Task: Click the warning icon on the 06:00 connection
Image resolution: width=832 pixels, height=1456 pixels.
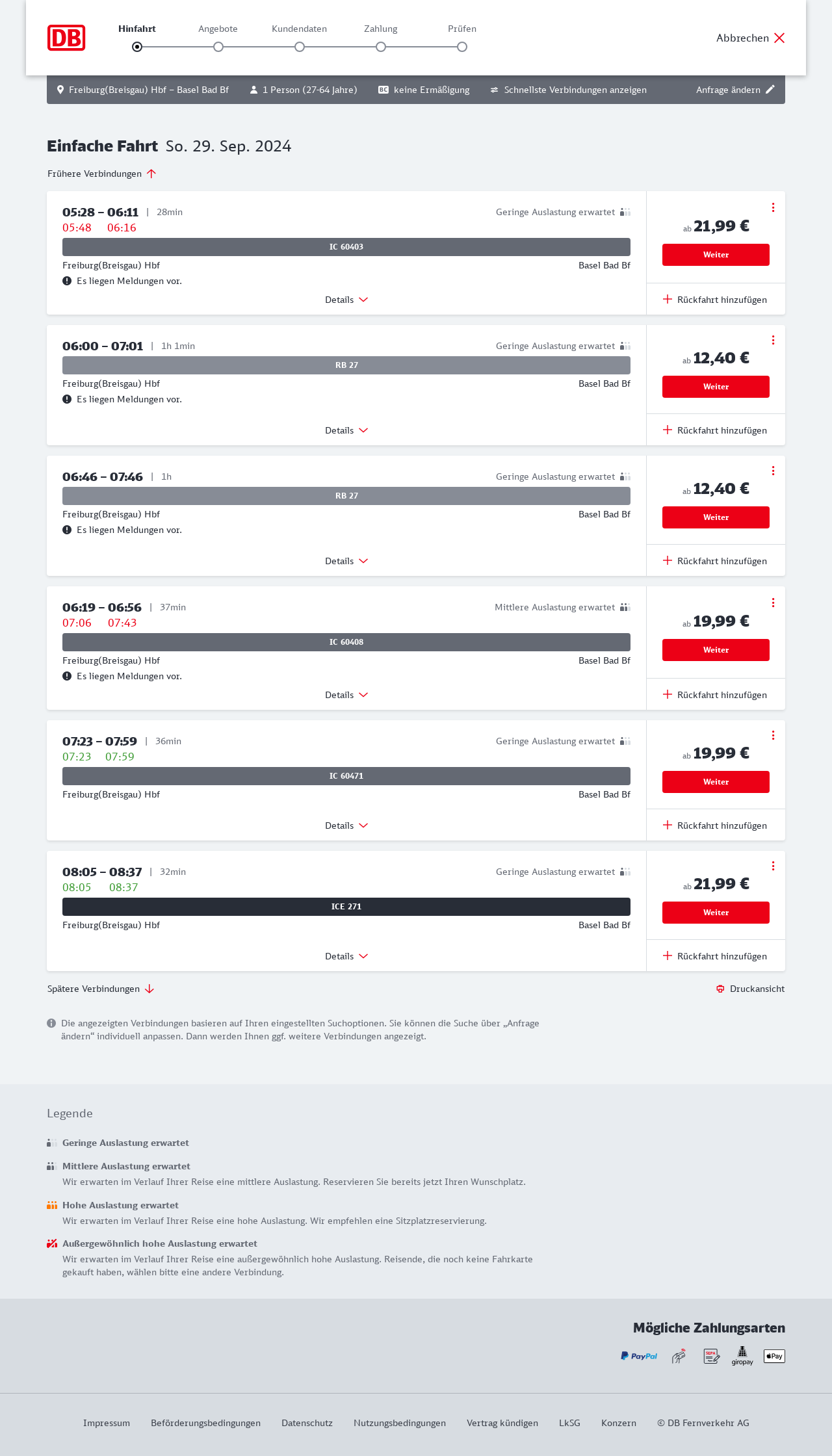Action: (x=67, y=399)
